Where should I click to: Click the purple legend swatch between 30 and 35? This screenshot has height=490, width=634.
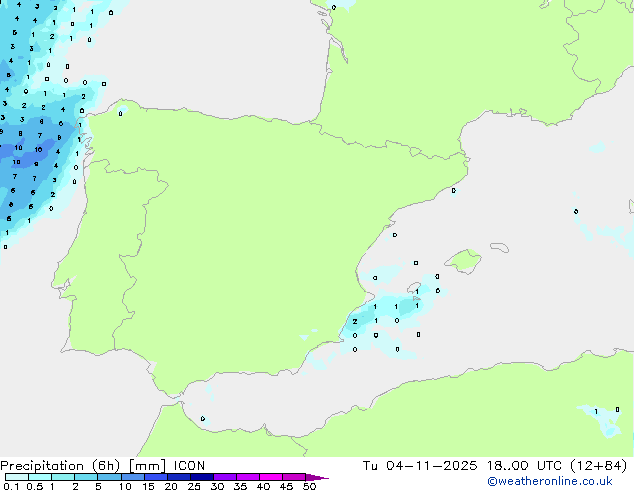[x=225, y=477]
